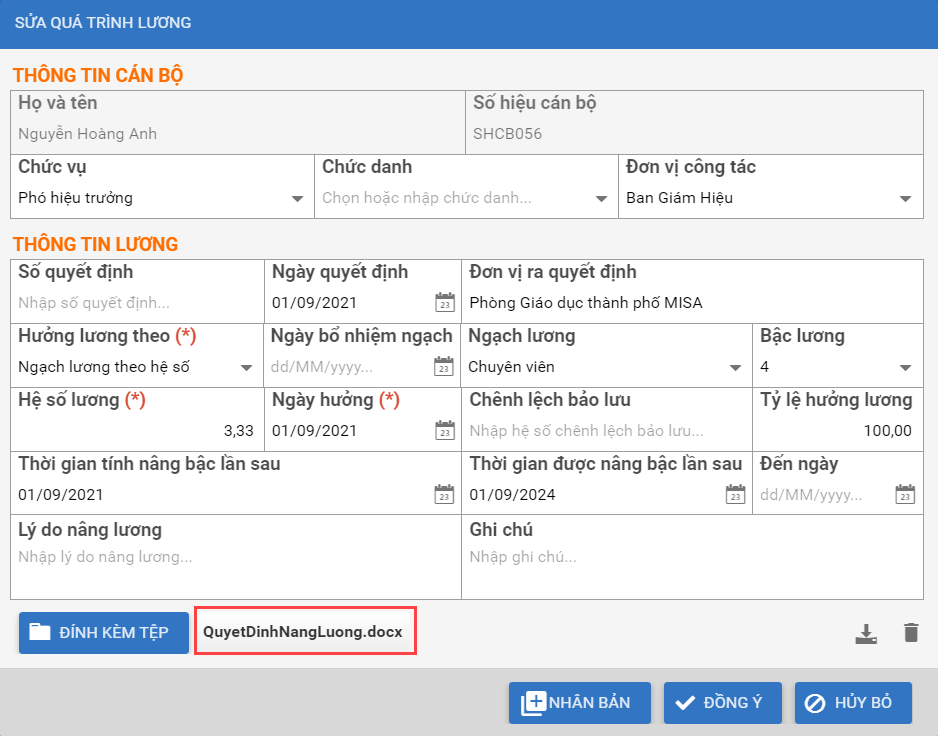Cancel with the HỦY BỎ button
This screenshot has height=736, width=938.
[x=853, y=702]
